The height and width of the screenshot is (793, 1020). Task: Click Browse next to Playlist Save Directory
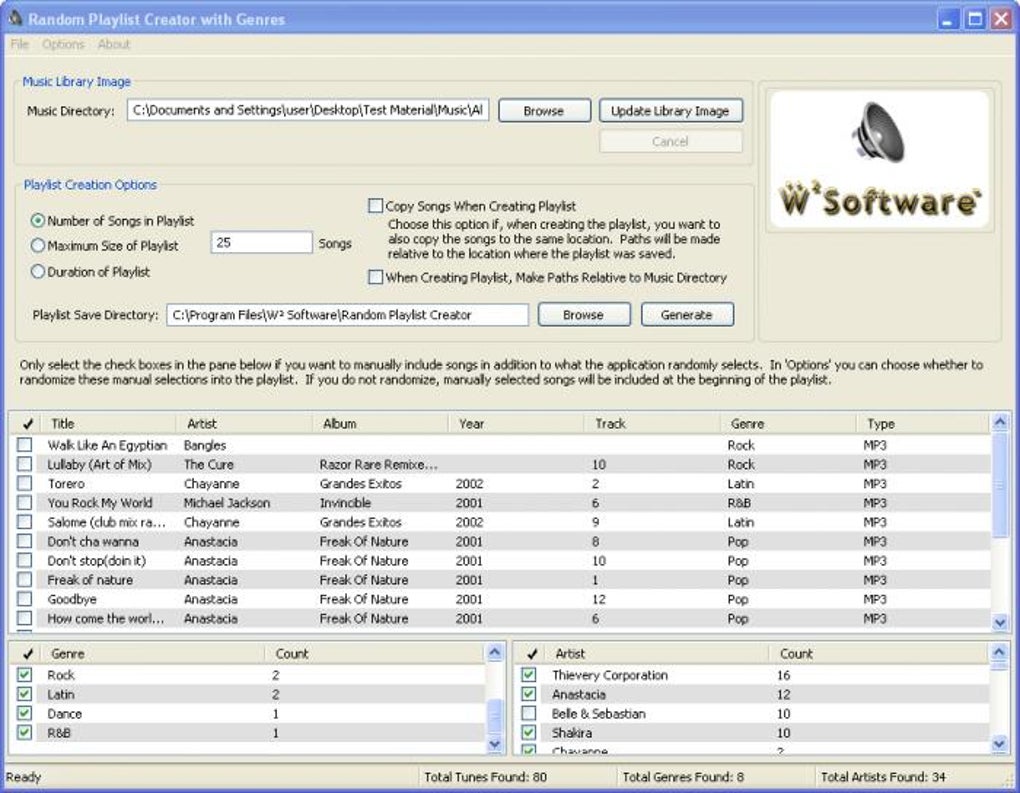coord(584,315)
